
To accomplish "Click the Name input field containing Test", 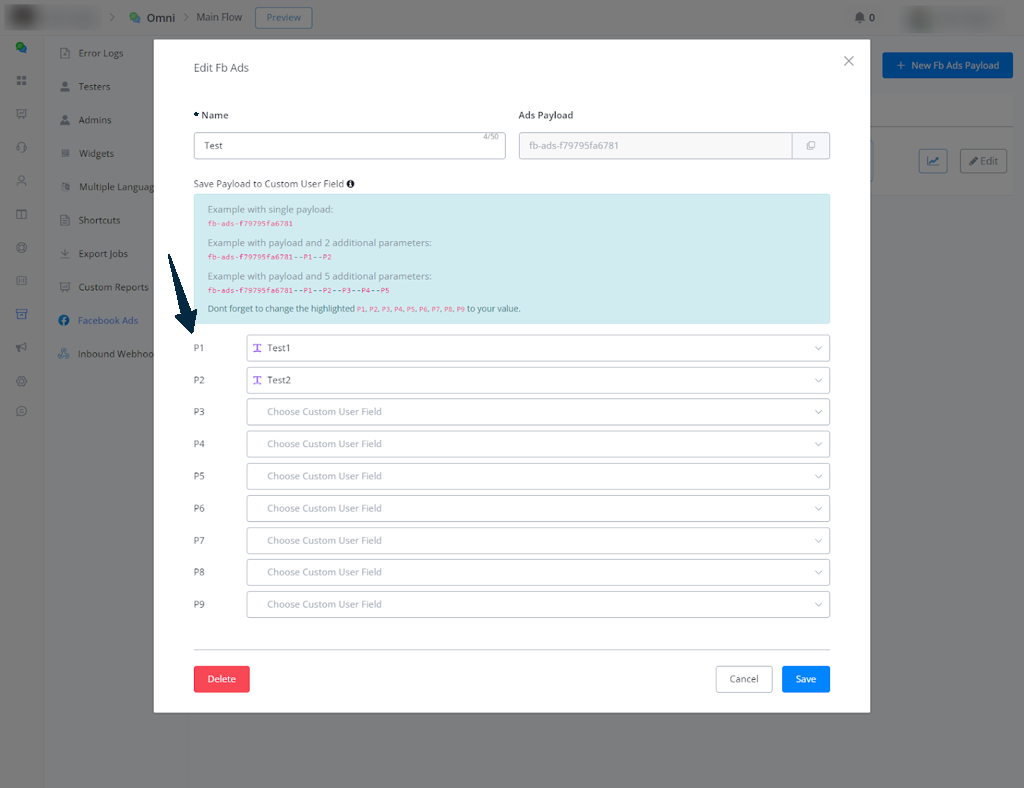I will (349, 146).
